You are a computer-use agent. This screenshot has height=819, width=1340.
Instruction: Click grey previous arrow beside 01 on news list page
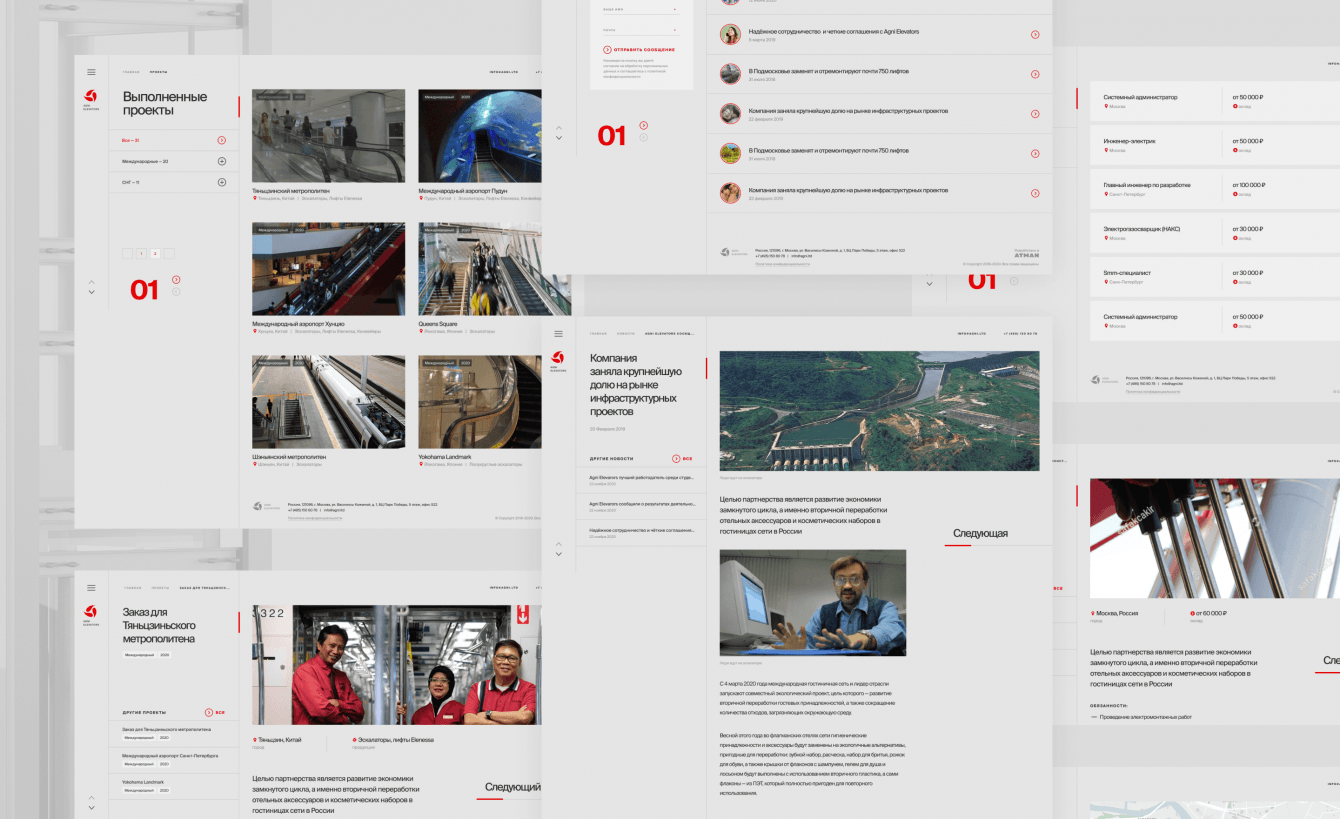pos(643,137)
